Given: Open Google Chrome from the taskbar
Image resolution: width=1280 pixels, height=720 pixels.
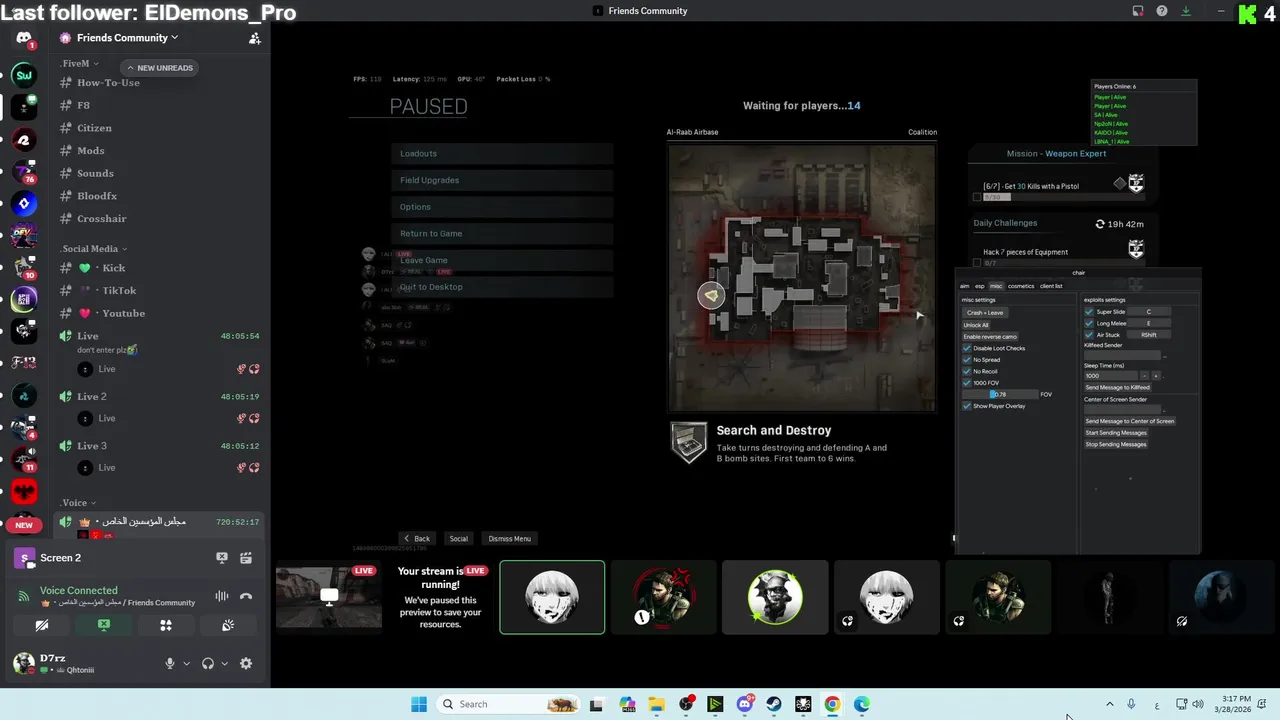Looking at the screenshot, I should 832,704.
